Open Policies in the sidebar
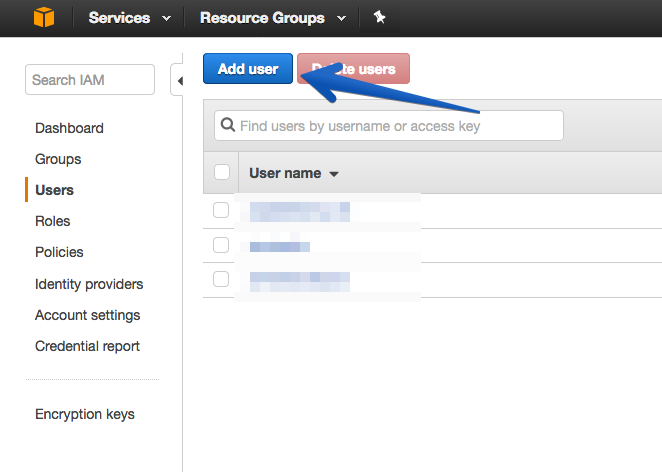 (59, 252)
